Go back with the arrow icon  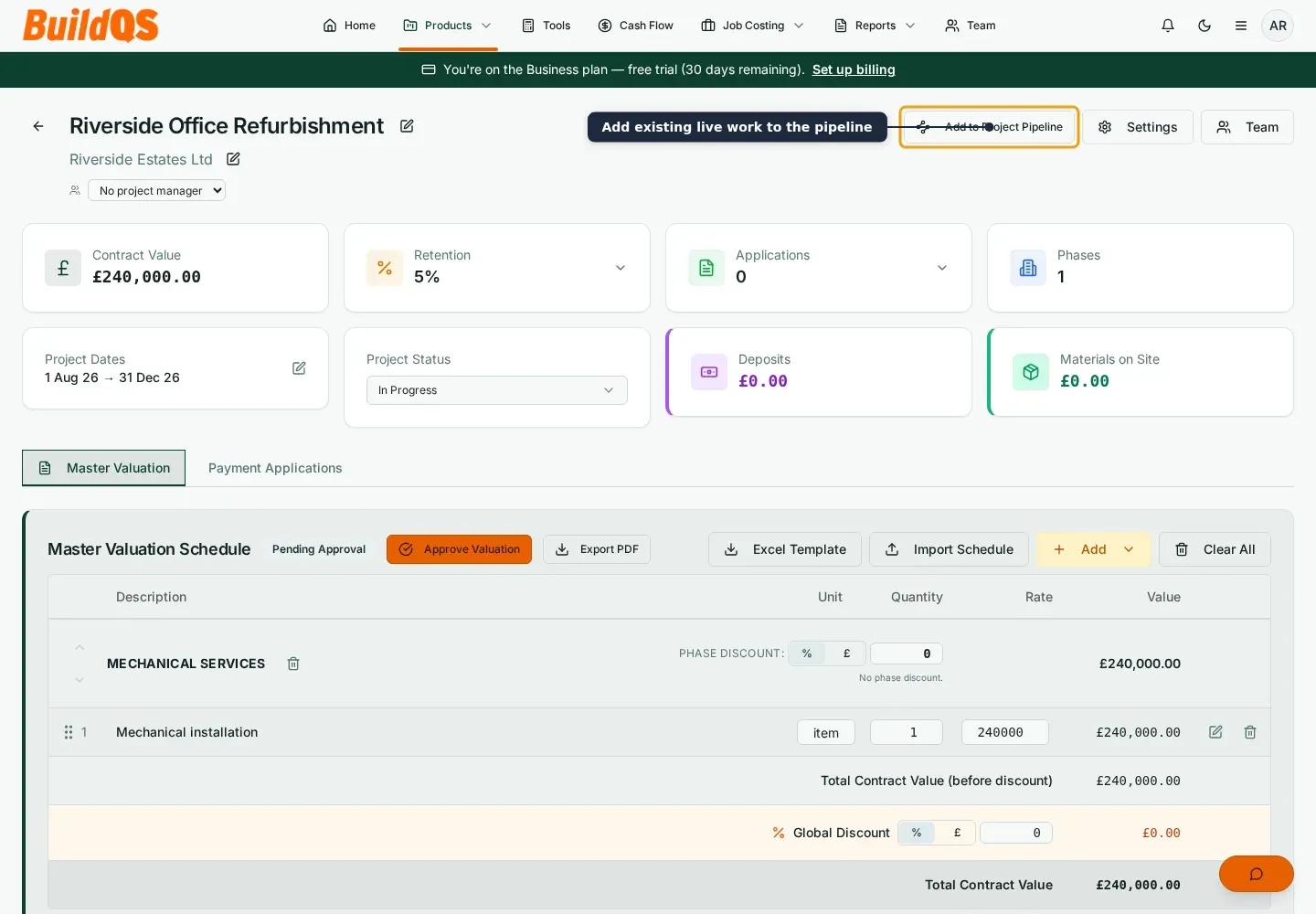pyautogui.click(x=38, y=126)
